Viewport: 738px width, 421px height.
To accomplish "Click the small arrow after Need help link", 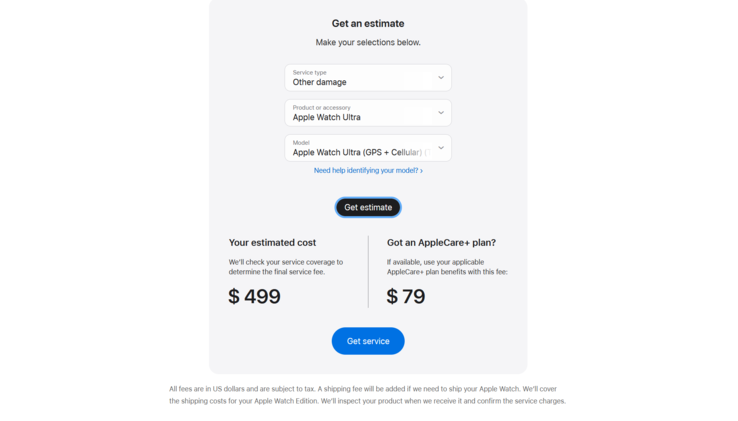I will [x=421, y=171].
